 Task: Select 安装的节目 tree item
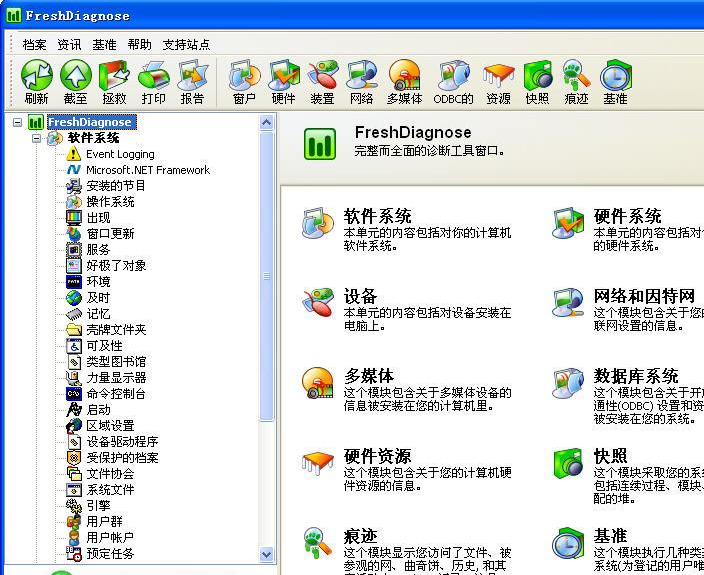[x=116, y=186]
